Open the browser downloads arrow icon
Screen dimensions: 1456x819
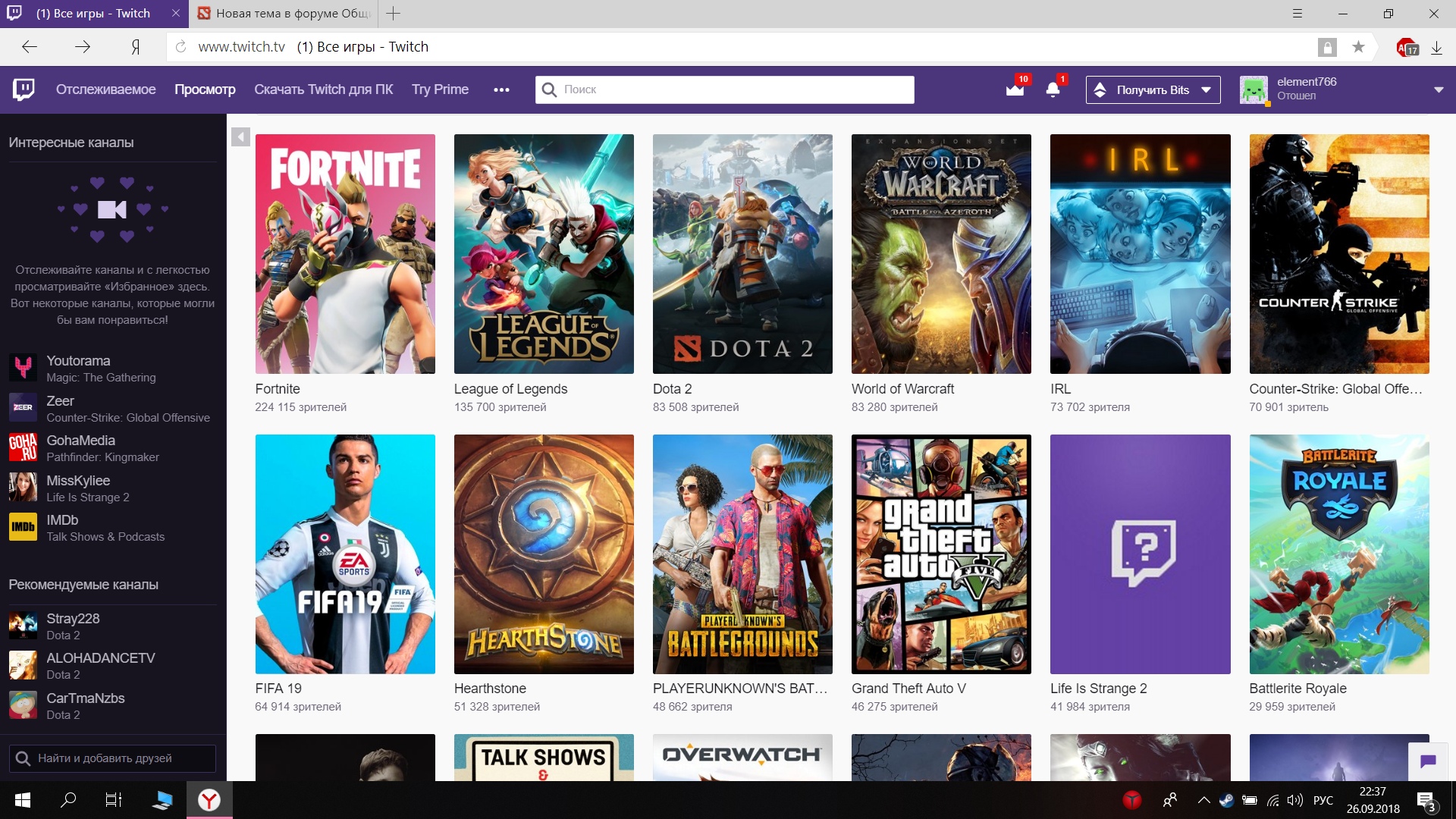coord(1436,47)
